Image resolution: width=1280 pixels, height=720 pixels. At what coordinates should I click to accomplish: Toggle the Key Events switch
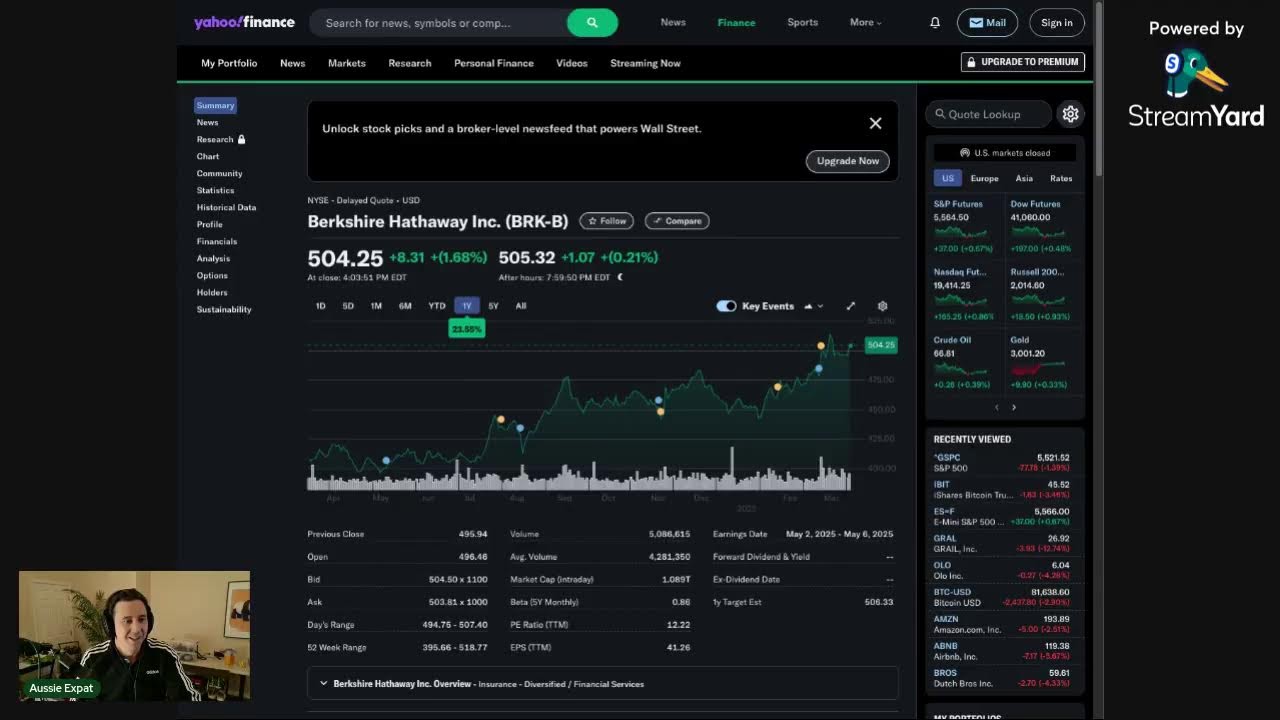(x=726, y=306)
